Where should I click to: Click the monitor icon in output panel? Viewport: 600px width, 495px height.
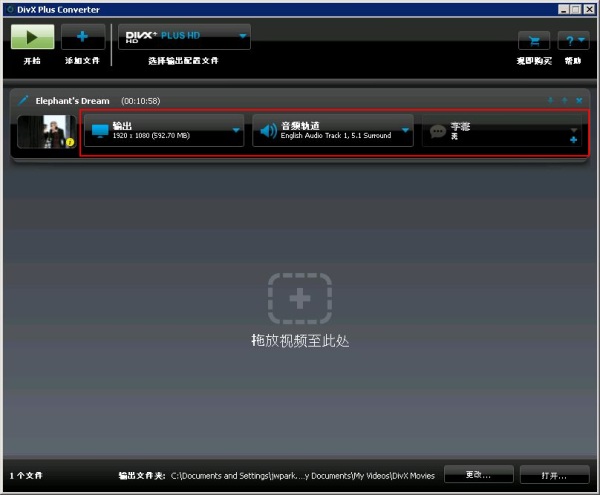[100, 131]
